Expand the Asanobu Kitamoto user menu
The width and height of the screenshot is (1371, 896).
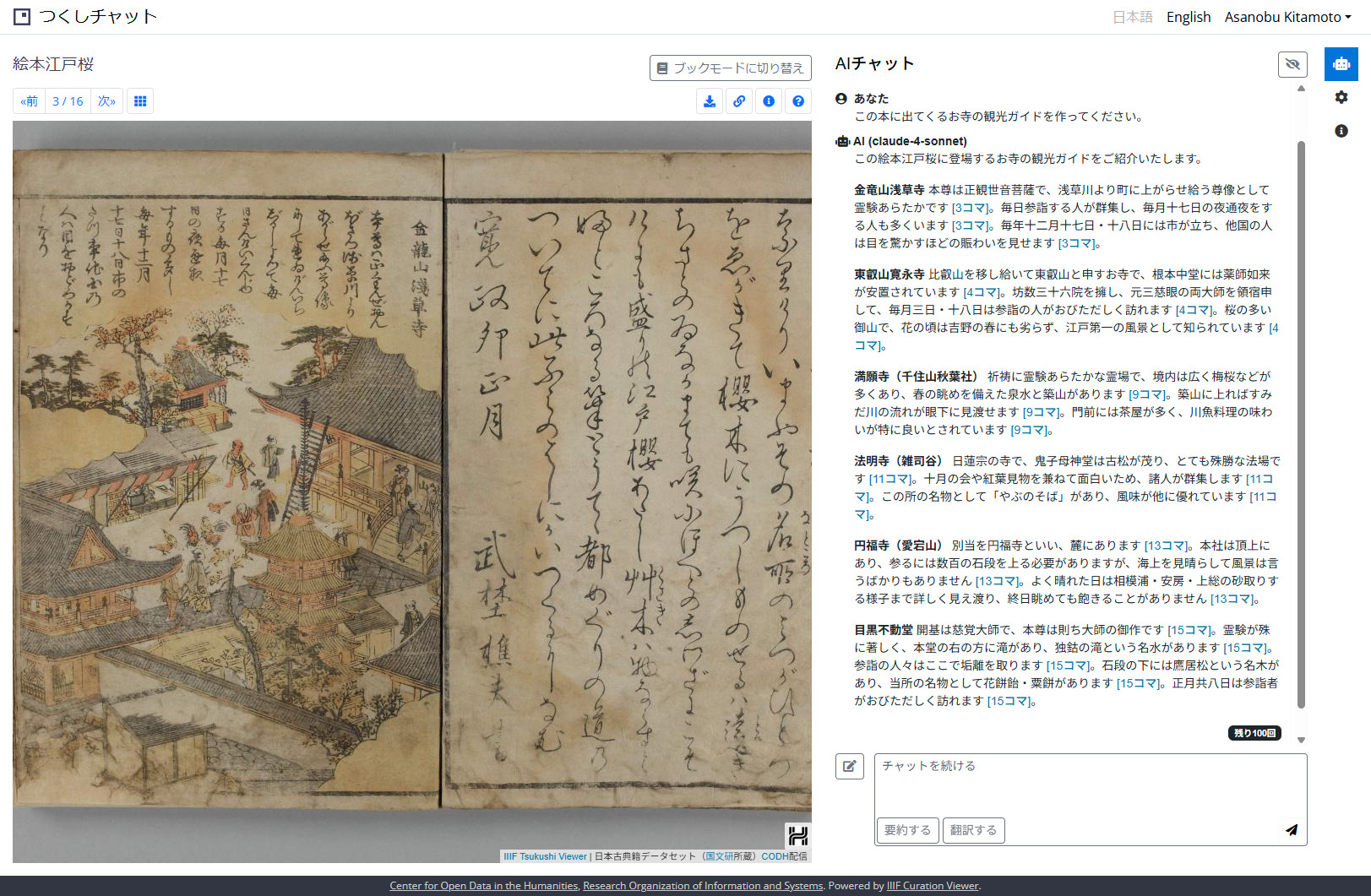click(1287, 17)
